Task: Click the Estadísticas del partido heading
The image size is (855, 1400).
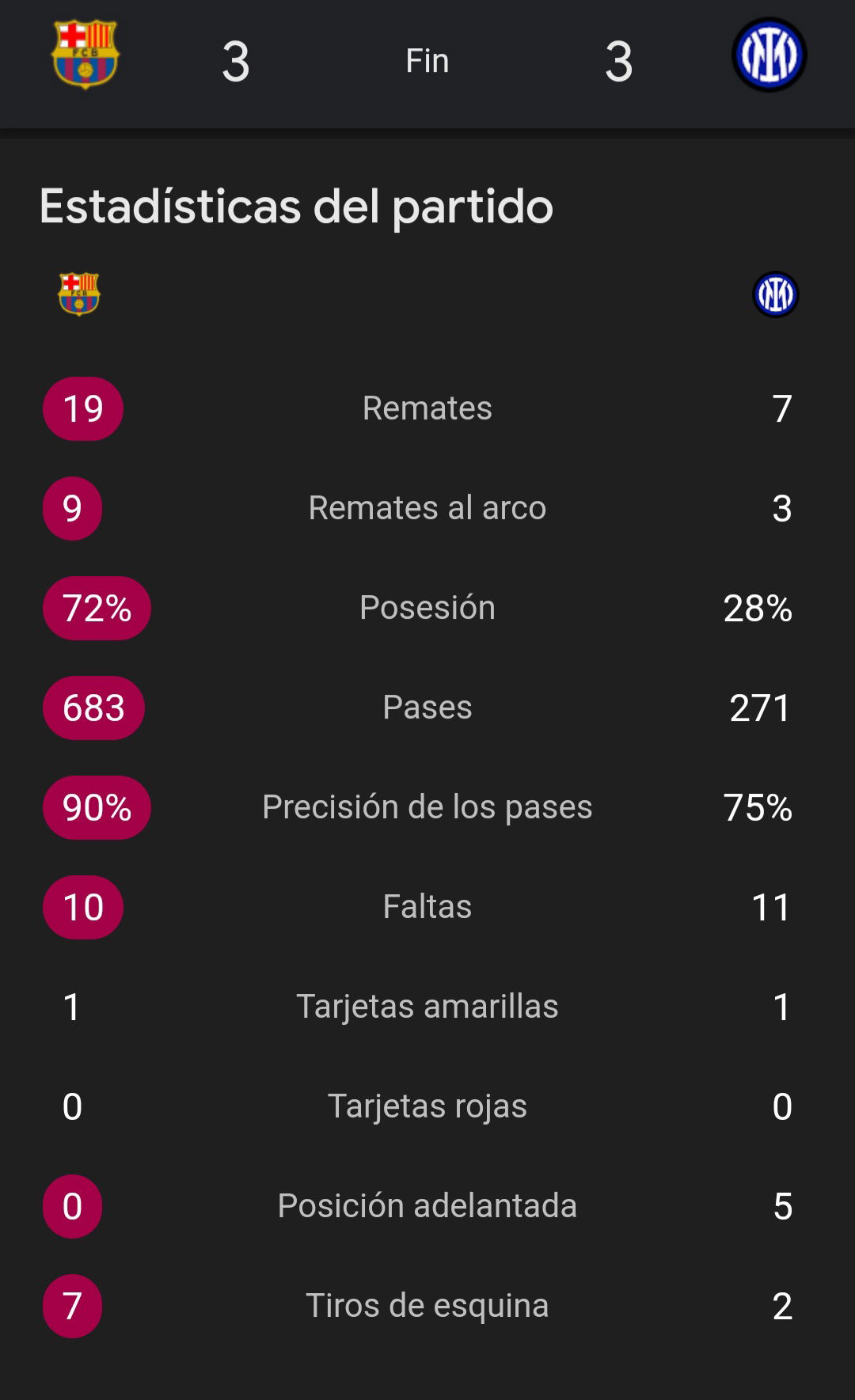Action: [x=296, y=207]
